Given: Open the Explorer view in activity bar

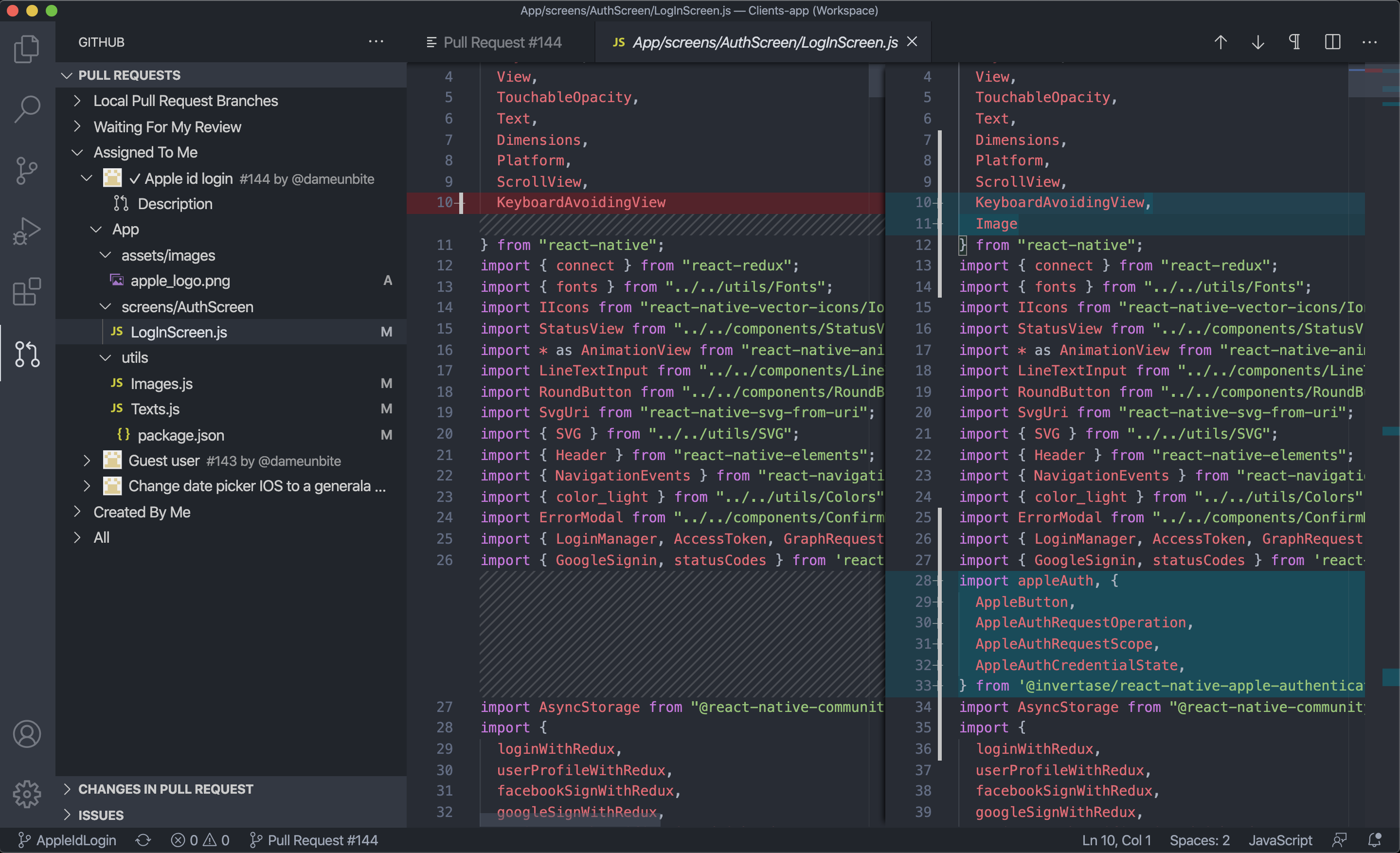Looking at the screenshot, I should pyautogui.click(x=27, y=49).
